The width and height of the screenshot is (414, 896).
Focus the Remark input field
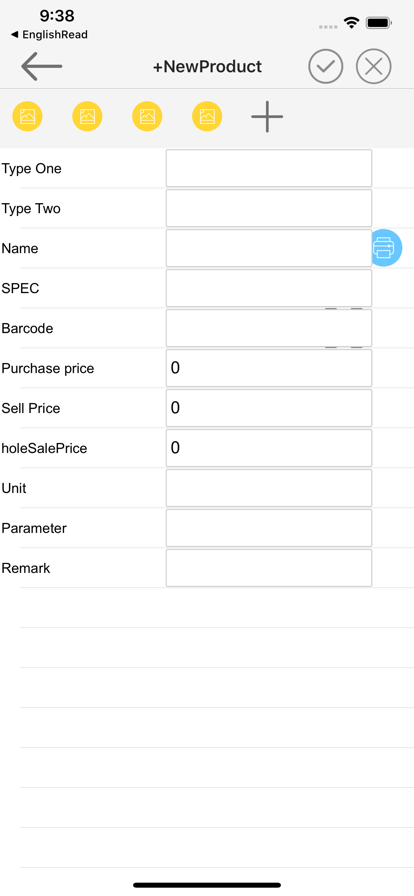pyautogui.click(x=269, y=568)
